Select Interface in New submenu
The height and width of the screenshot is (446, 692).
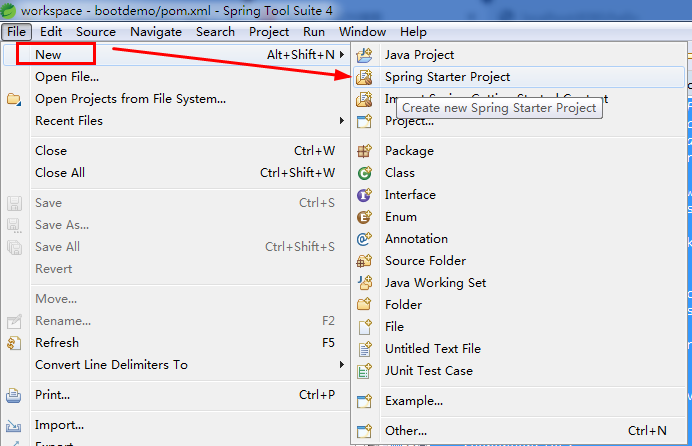[x=519, y=195]
